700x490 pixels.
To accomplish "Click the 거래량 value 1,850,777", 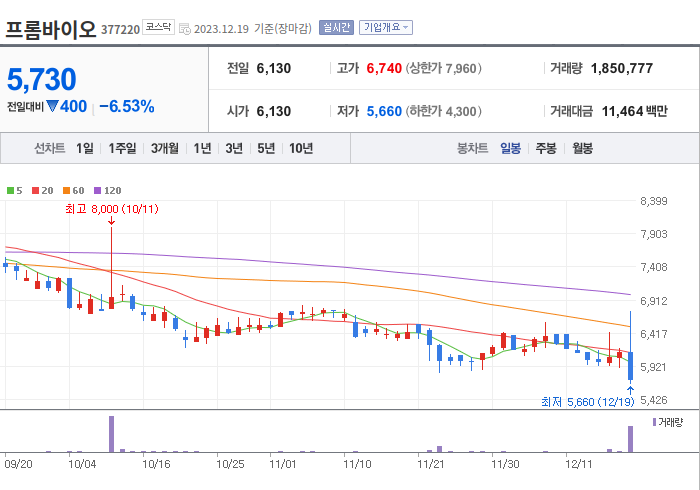I will point(622,68).
